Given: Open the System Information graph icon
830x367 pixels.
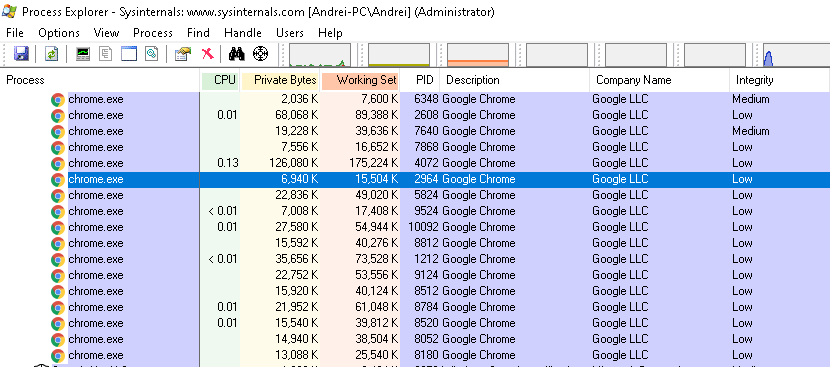Looking at the screenshot, I should pos(83,53).
